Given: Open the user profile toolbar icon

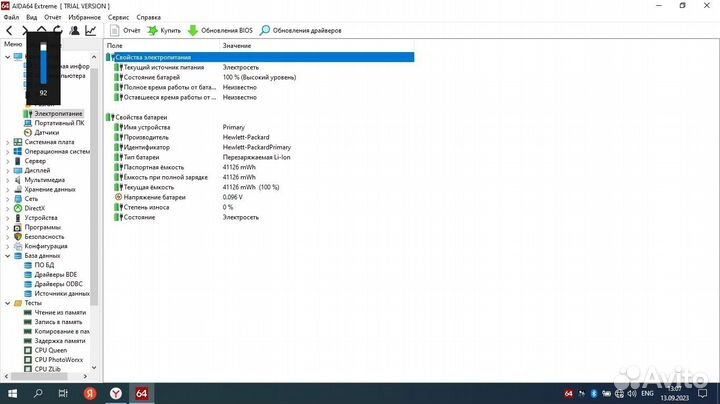Looking at the screenshot, I should pyautogui.click(x=74, y=30).
